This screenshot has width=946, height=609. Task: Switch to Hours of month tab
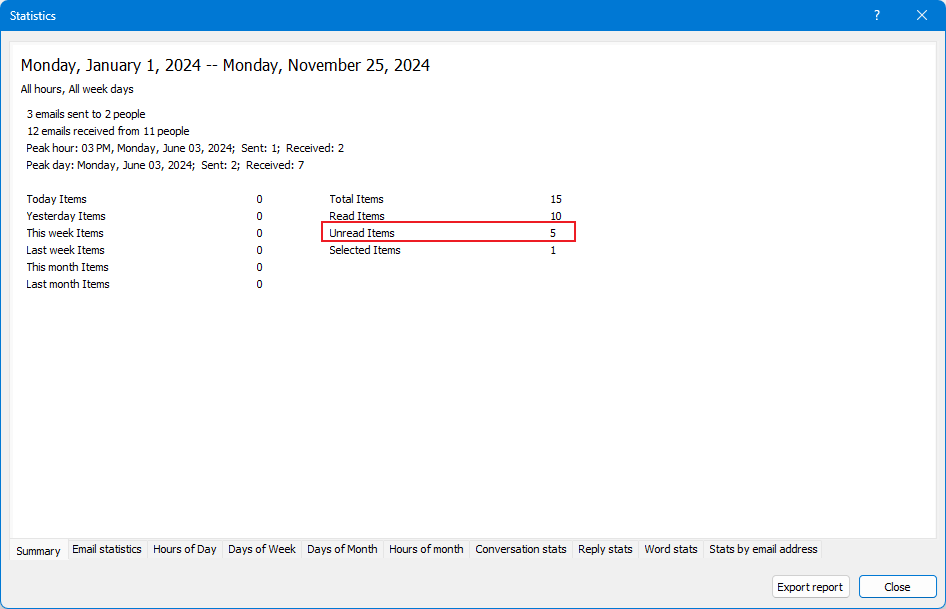coord(426,549)
